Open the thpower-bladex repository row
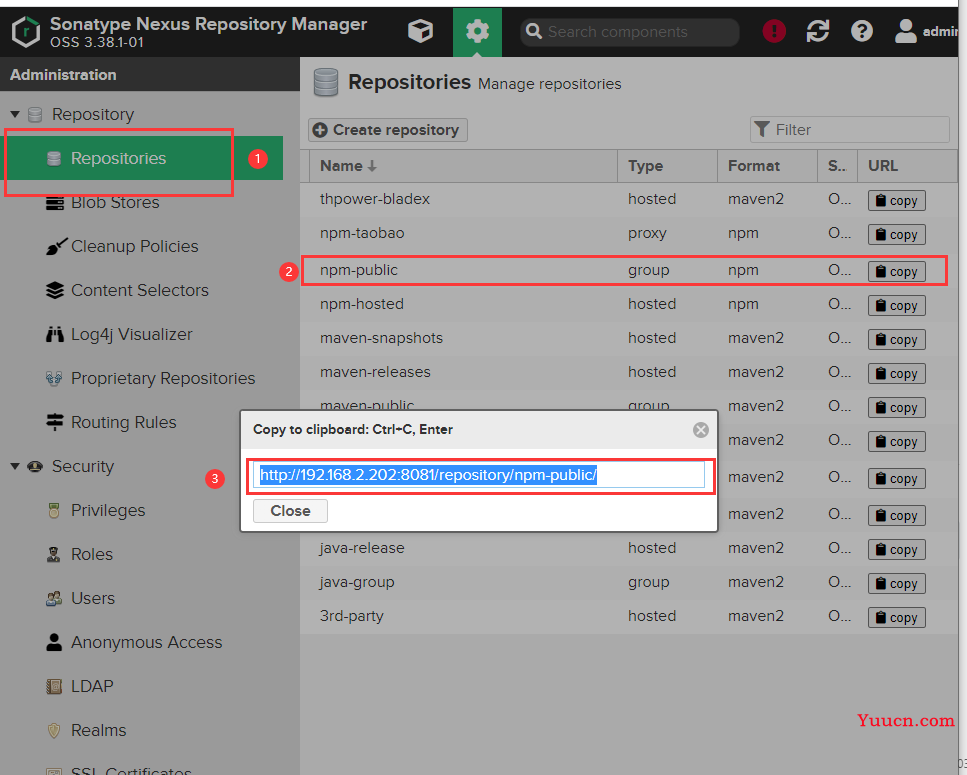 tap(629, 200)
